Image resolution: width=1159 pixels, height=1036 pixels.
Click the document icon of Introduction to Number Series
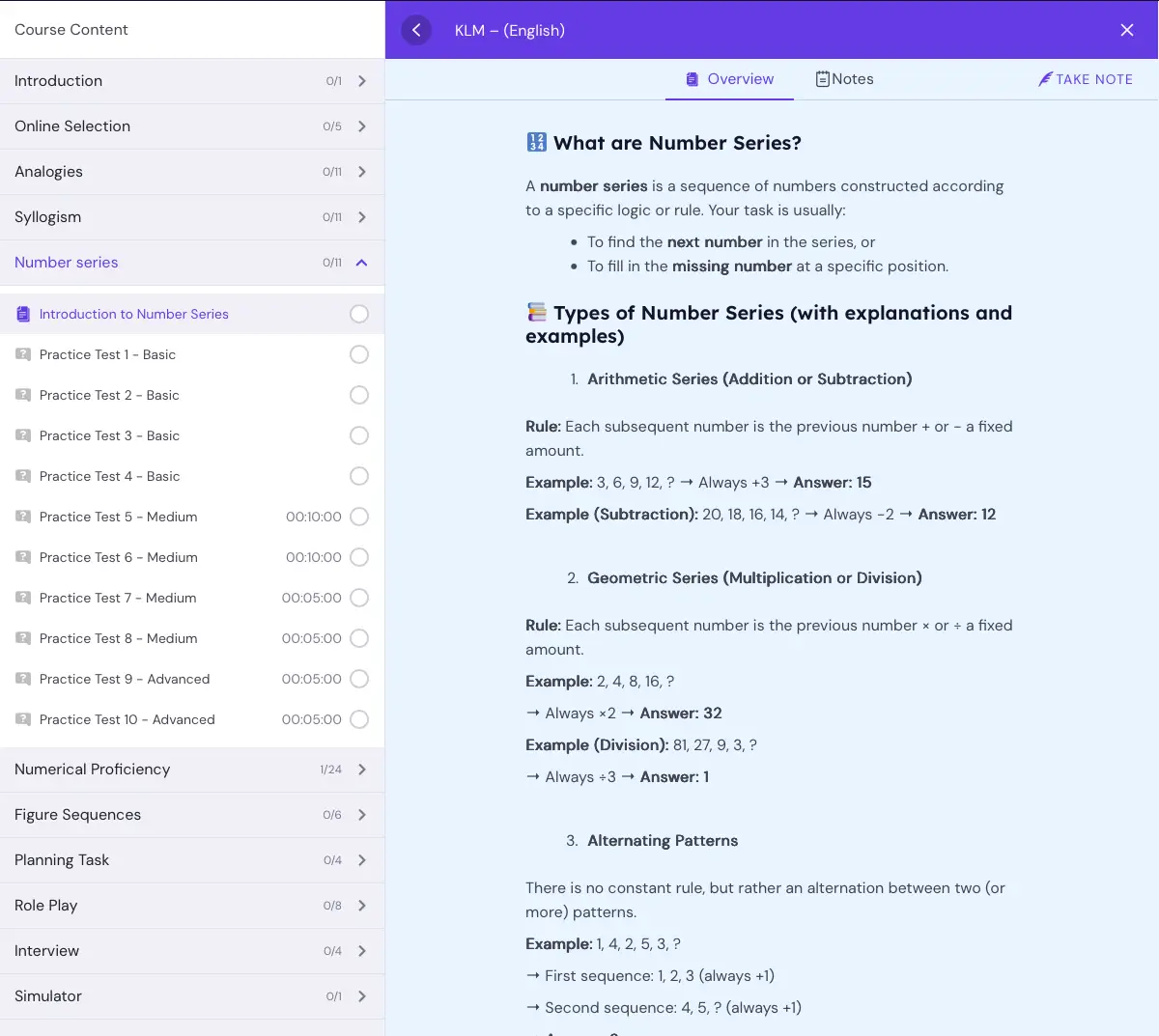point(23,314)
